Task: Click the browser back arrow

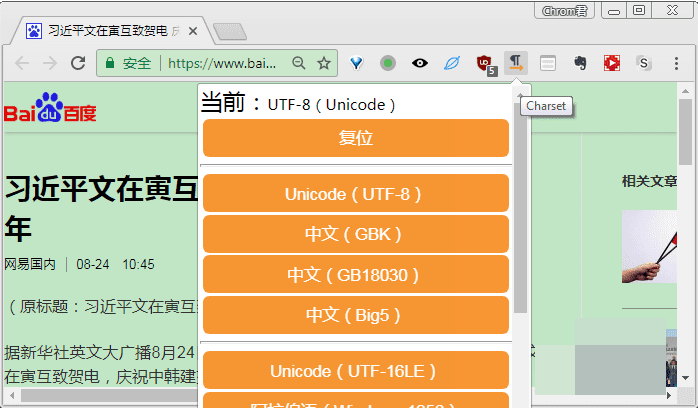Action: click(x=22, y=63)
